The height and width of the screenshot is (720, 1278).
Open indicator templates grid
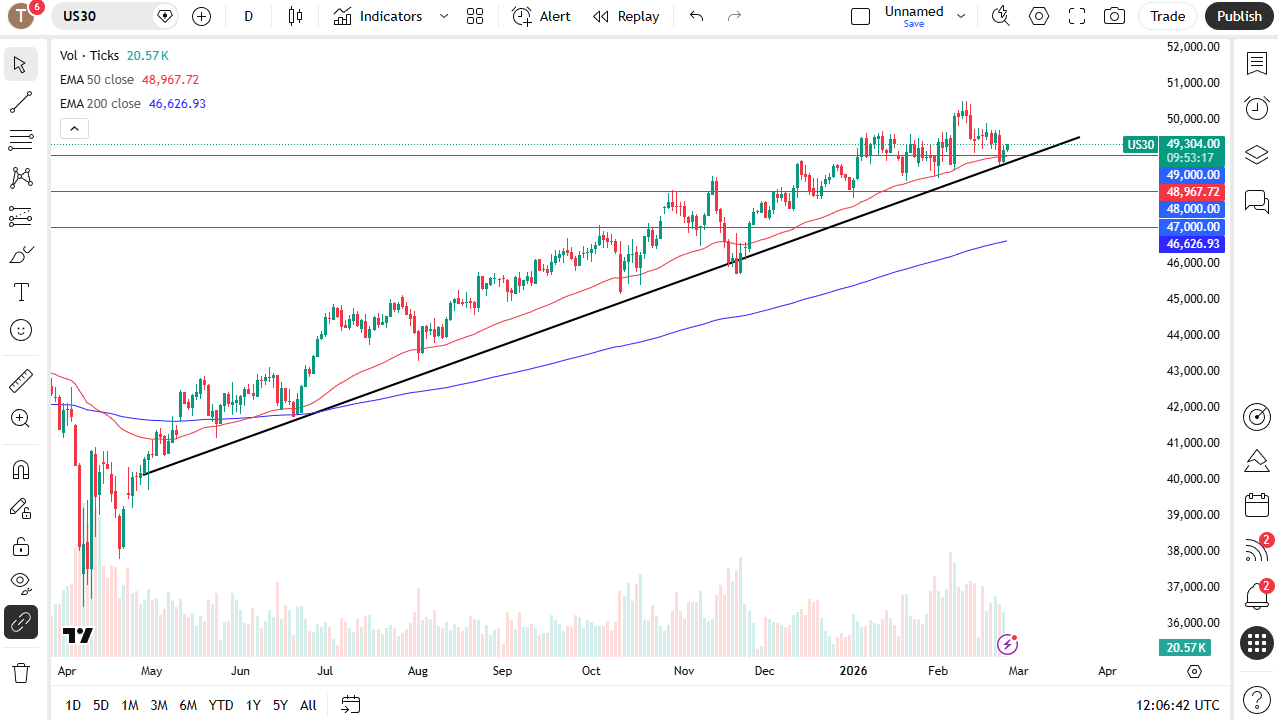tap(475, 16)
